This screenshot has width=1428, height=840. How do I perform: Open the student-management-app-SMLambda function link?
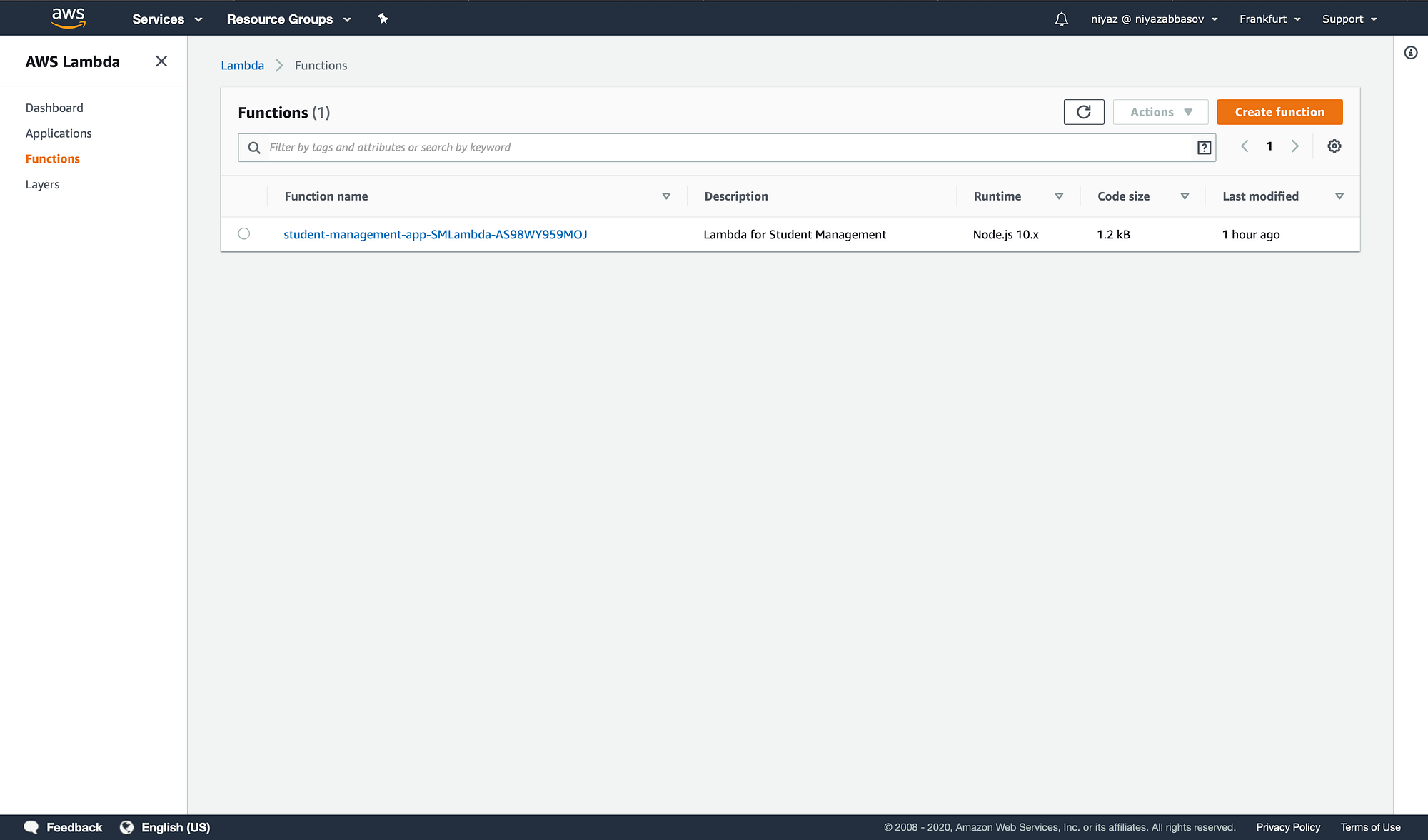coord(435,233)
